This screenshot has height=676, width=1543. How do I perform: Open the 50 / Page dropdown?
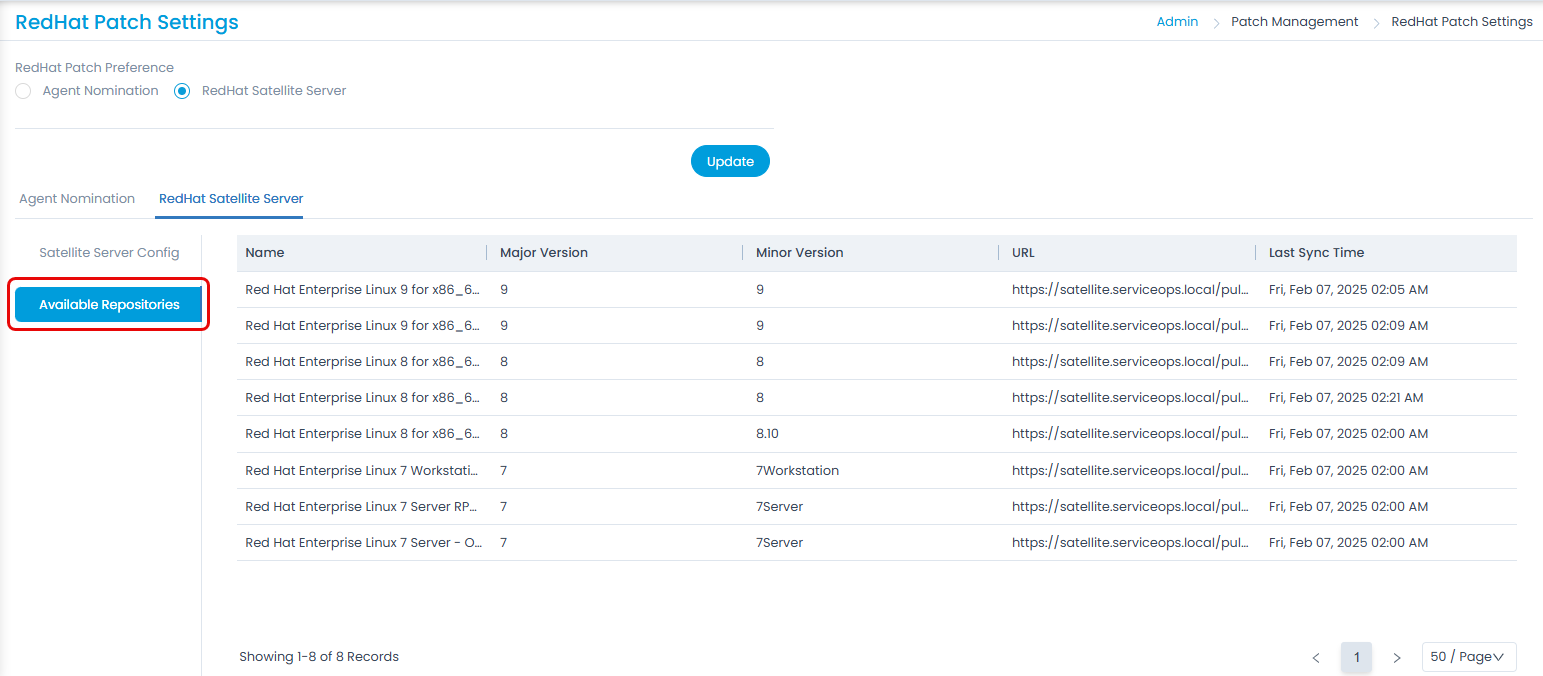coord(1468,657)
